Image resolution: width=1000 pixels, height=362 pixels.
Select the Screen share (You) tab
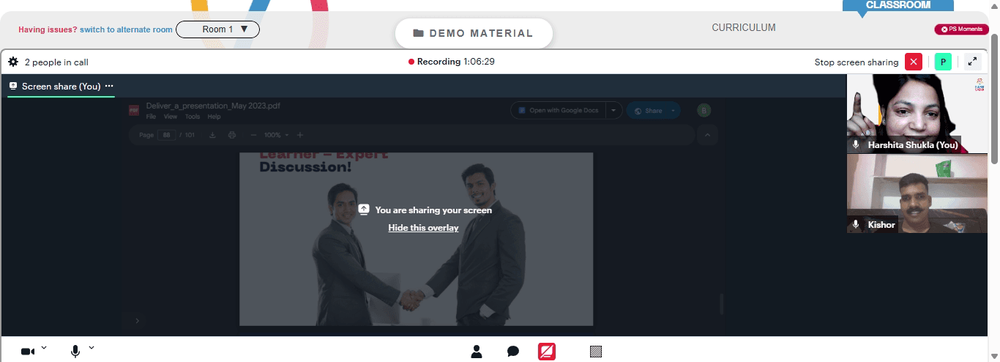61,86
